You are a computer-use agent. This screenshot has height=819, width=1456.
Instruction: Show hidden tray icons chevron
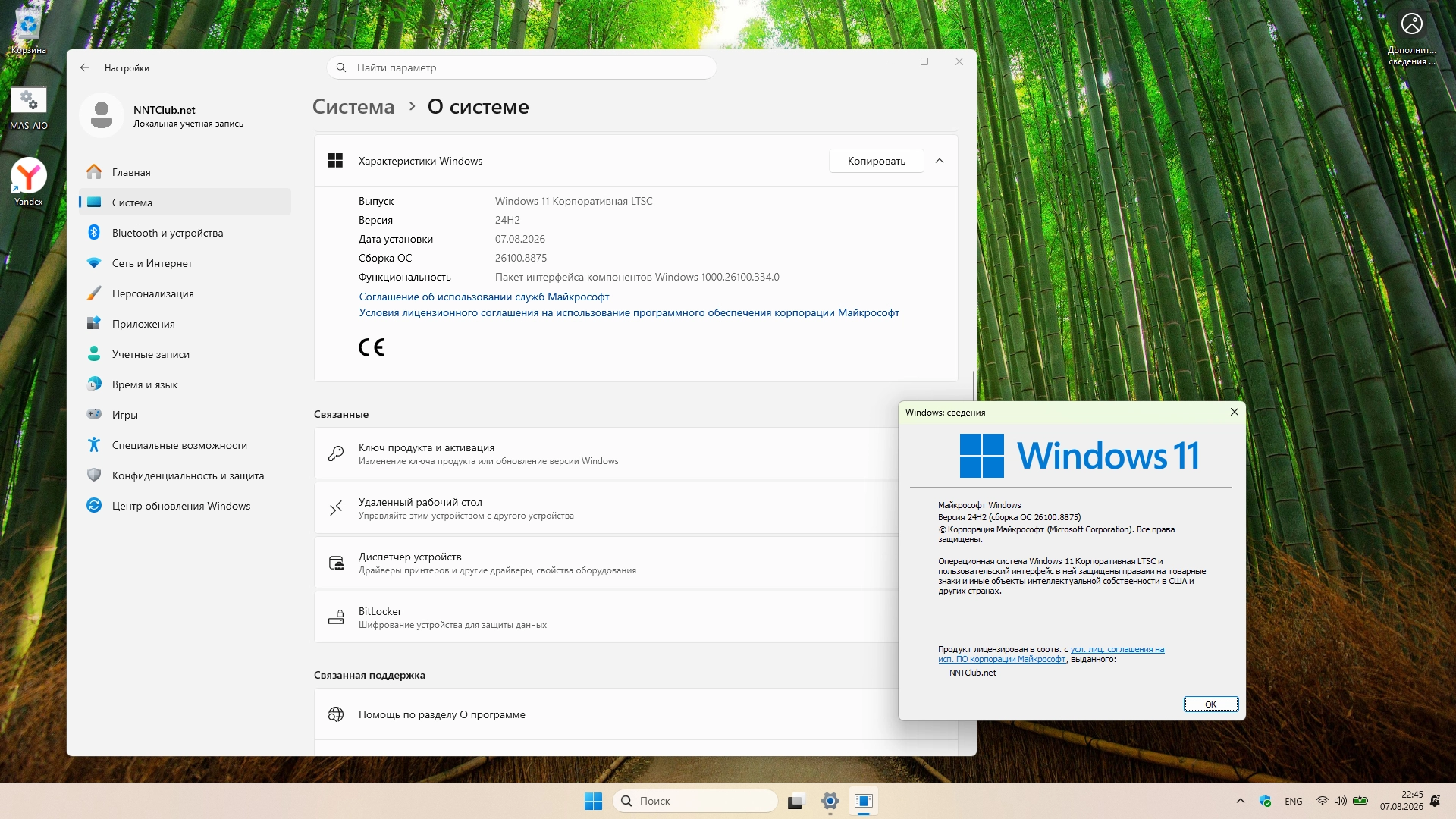(x=1241, y=801)
